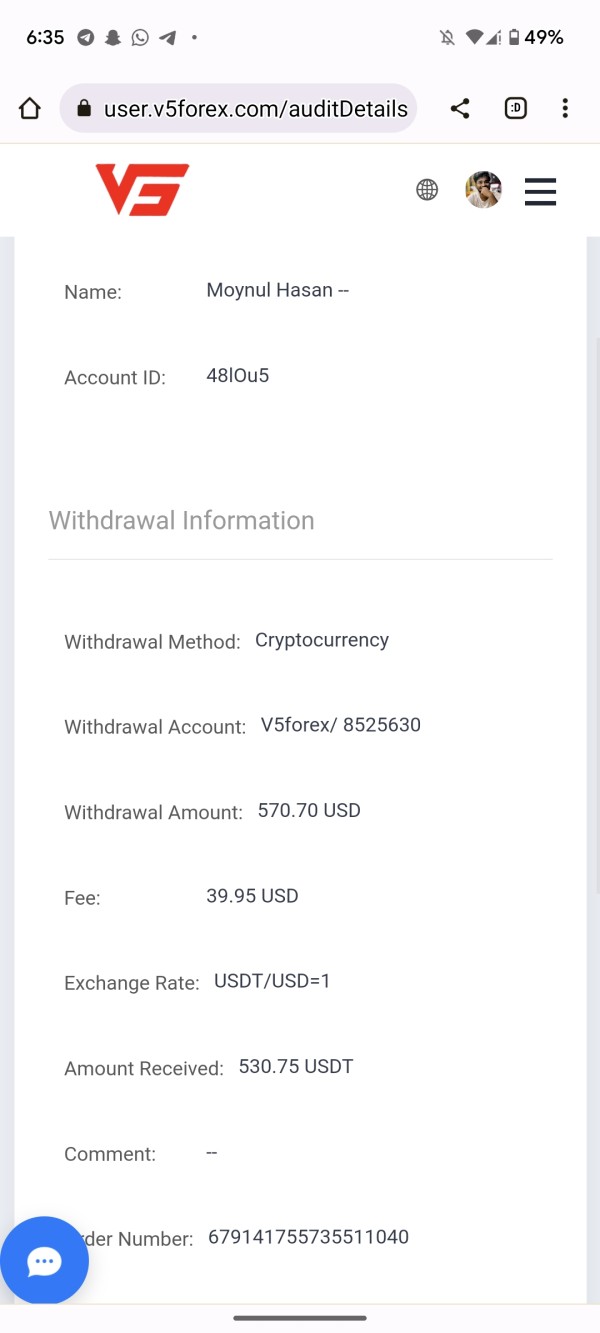Open the share icon in address bar
This screenshot has width=600, height=1333.
coord(460,109)
